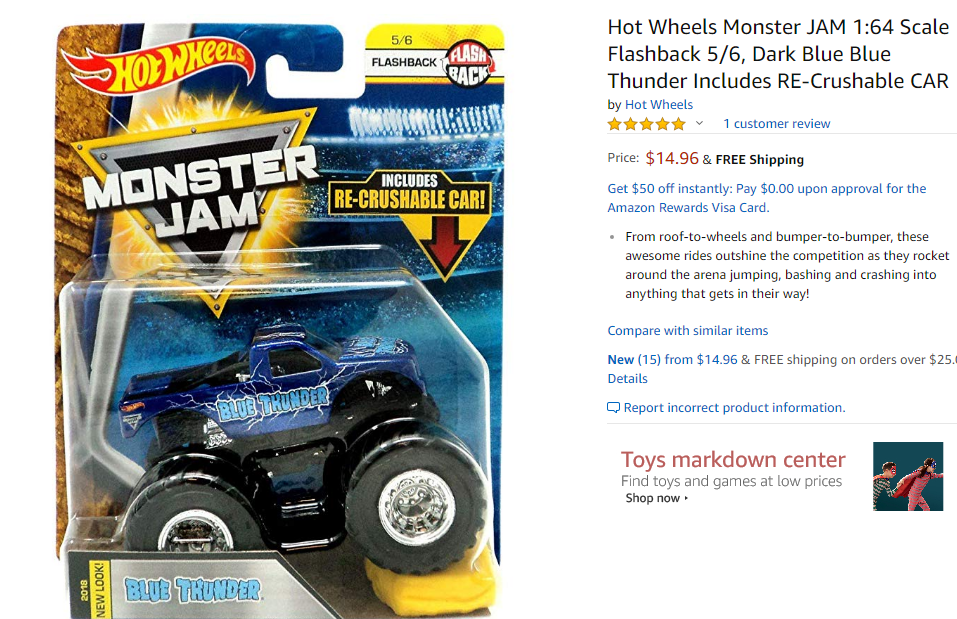Image resolution: width=957 pixels, height=619 pixels.
Task: Click the speech bubble report icon
Action: (x=613, y=407)
